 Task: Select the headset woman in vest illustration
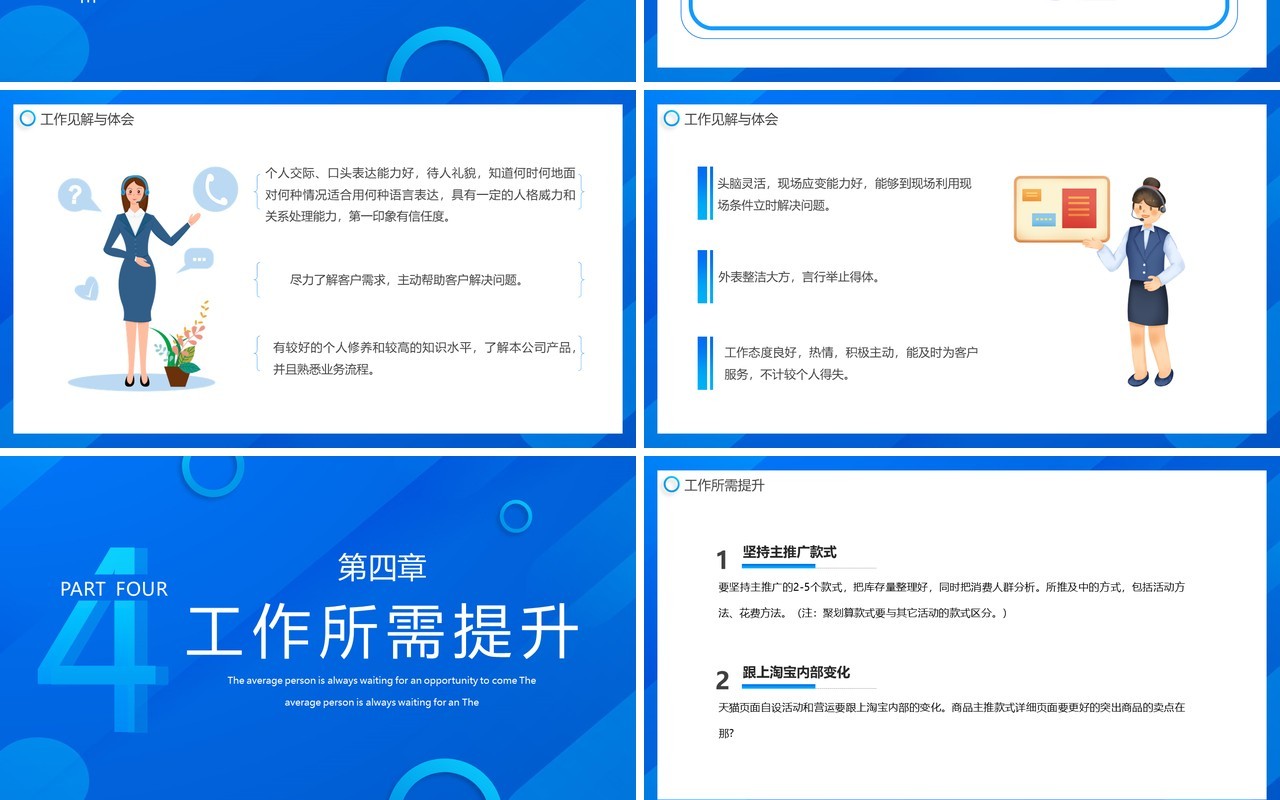(1139, 282)
